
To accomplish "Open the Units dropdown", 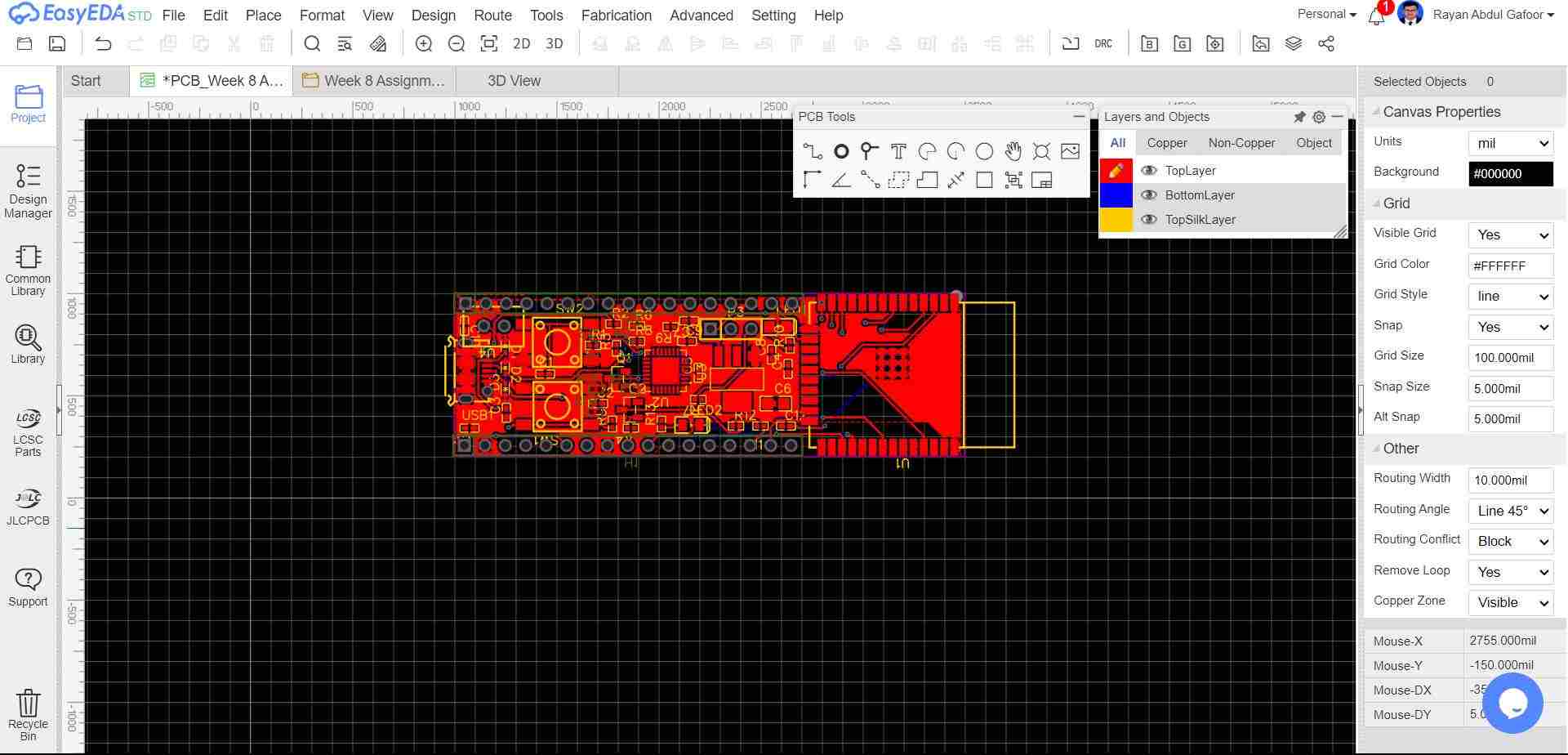I will pyautogui.click(x=1510, y=143).
